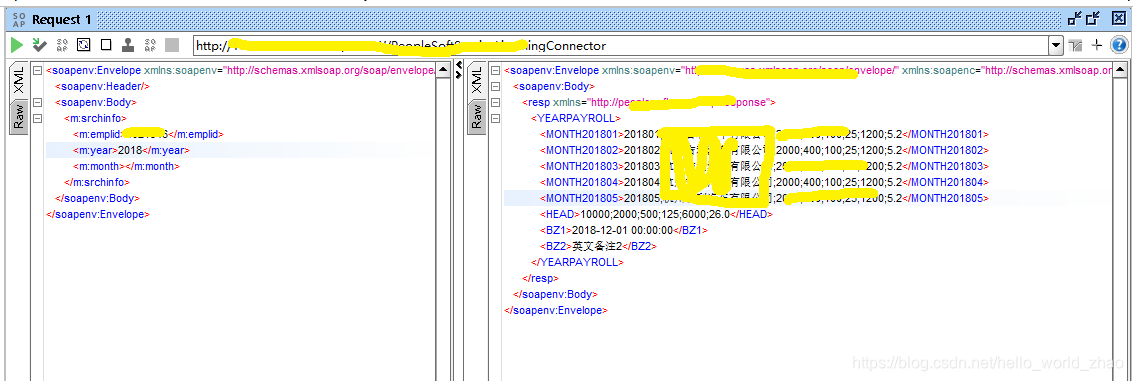Open the endpoint URL dropdown arrow

point(1056,46)
